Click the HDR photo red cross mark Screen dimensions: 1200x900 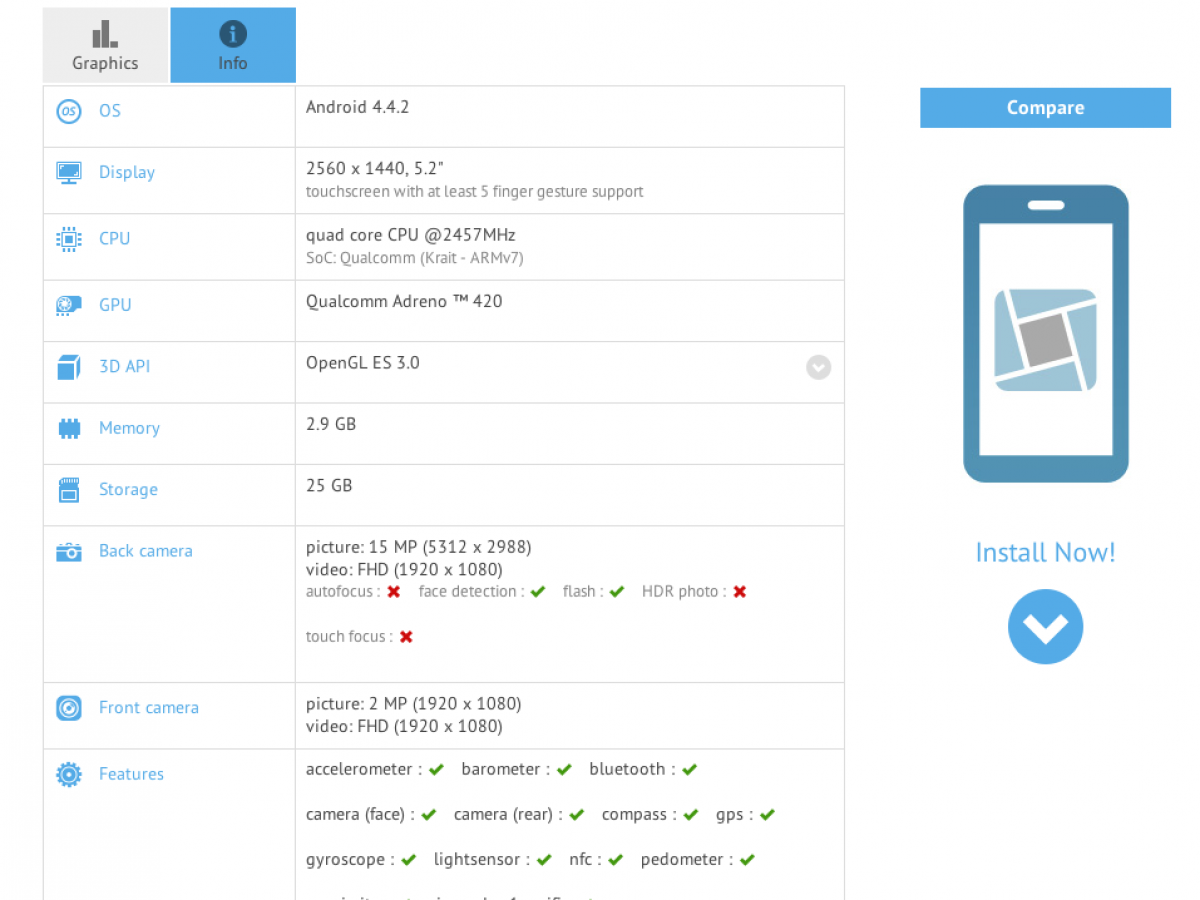[739, 592]
